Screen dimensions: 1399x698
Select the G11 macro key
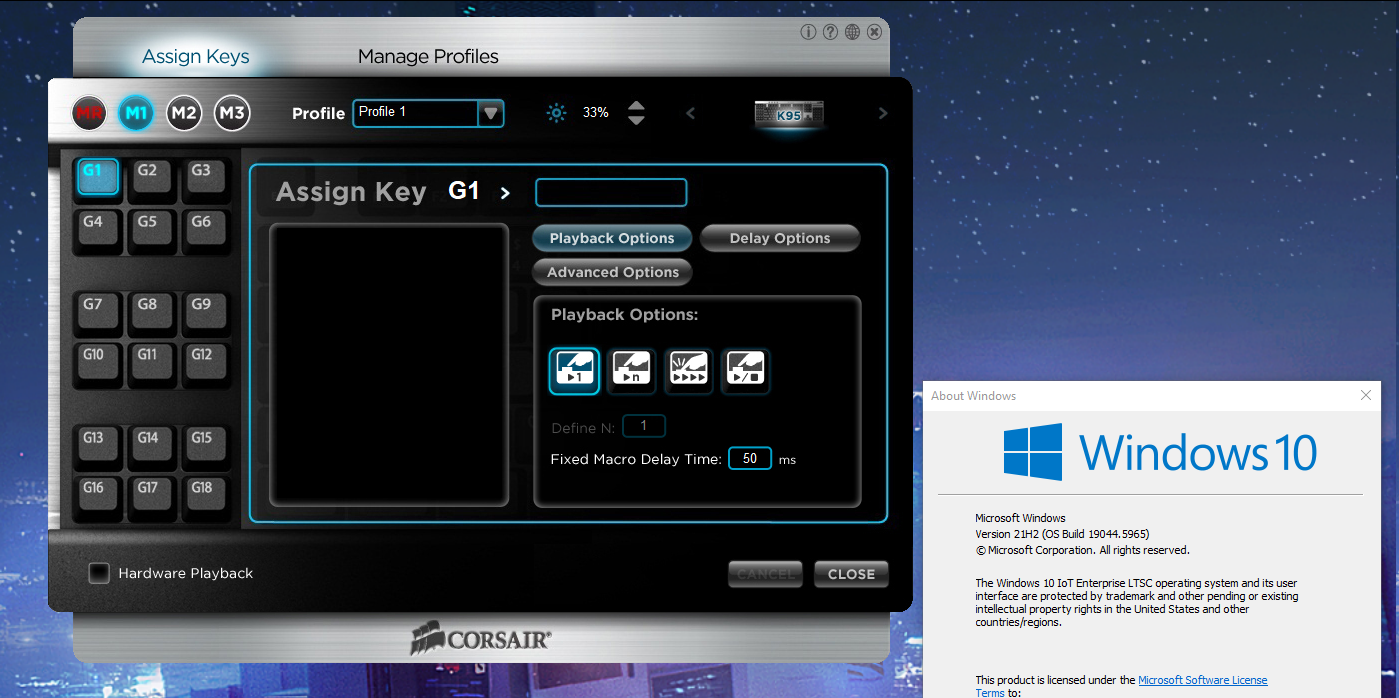[x=151, y=361]
